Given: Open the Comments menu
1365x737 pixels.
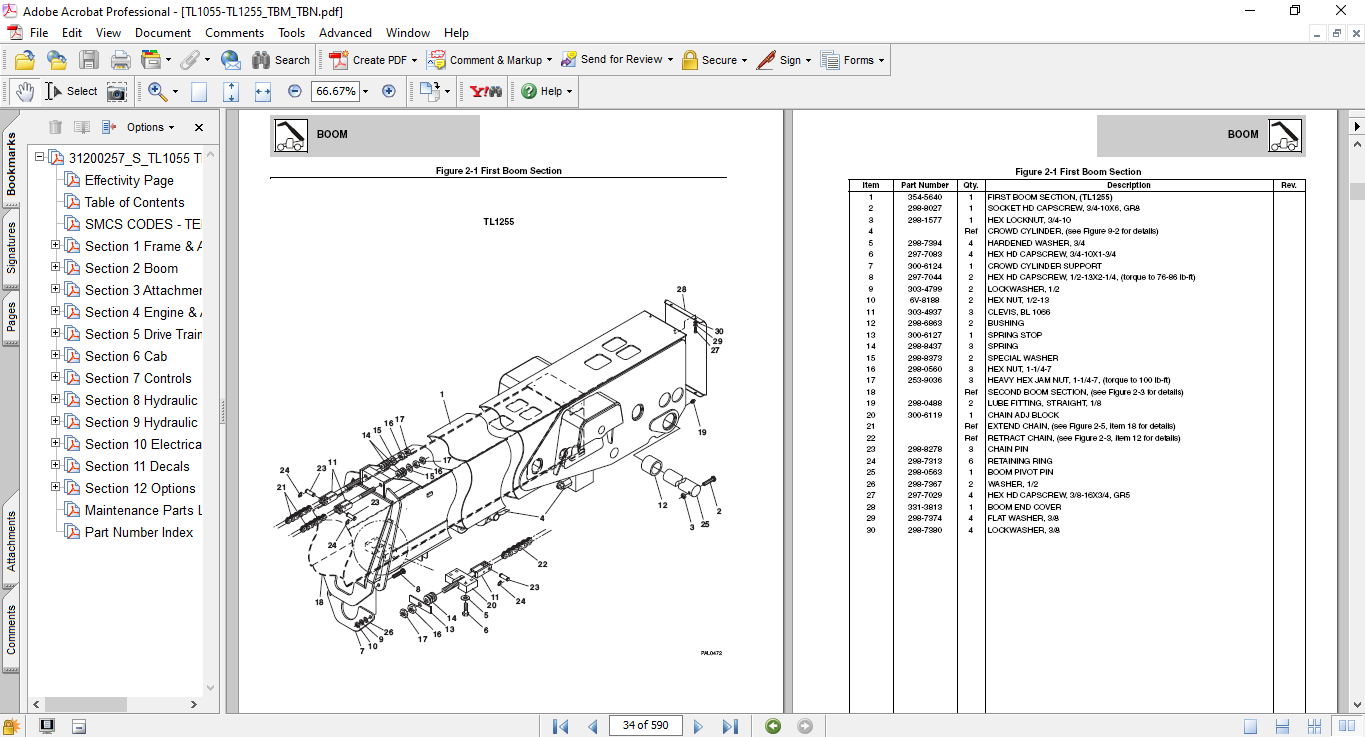Looking at the screenshot, I should coord(234,33).
